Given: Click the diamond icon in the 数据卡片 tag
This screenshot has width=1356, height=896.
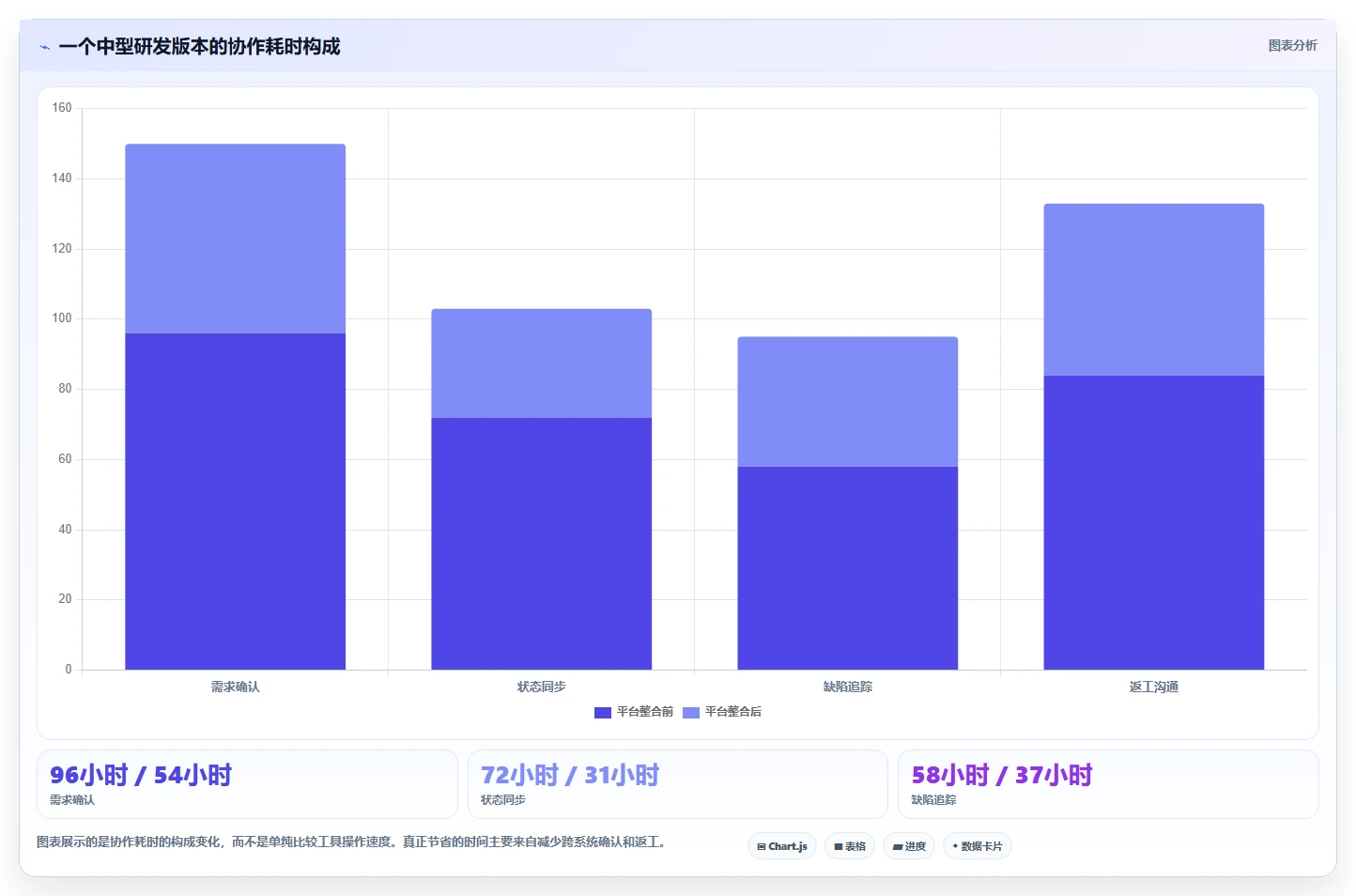Looking at the screenshot, I should coord(955,846).
